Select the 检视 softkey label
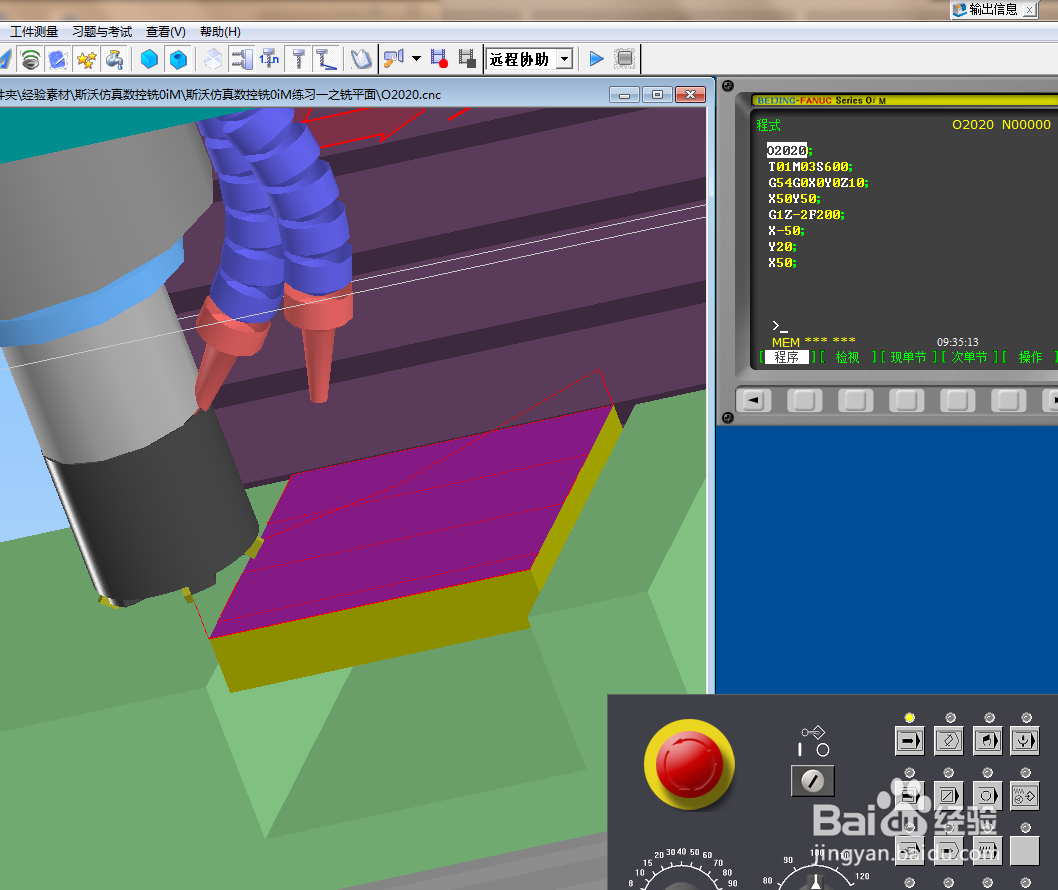This screenshot has width=1058, height=890. tap(847, 357)
